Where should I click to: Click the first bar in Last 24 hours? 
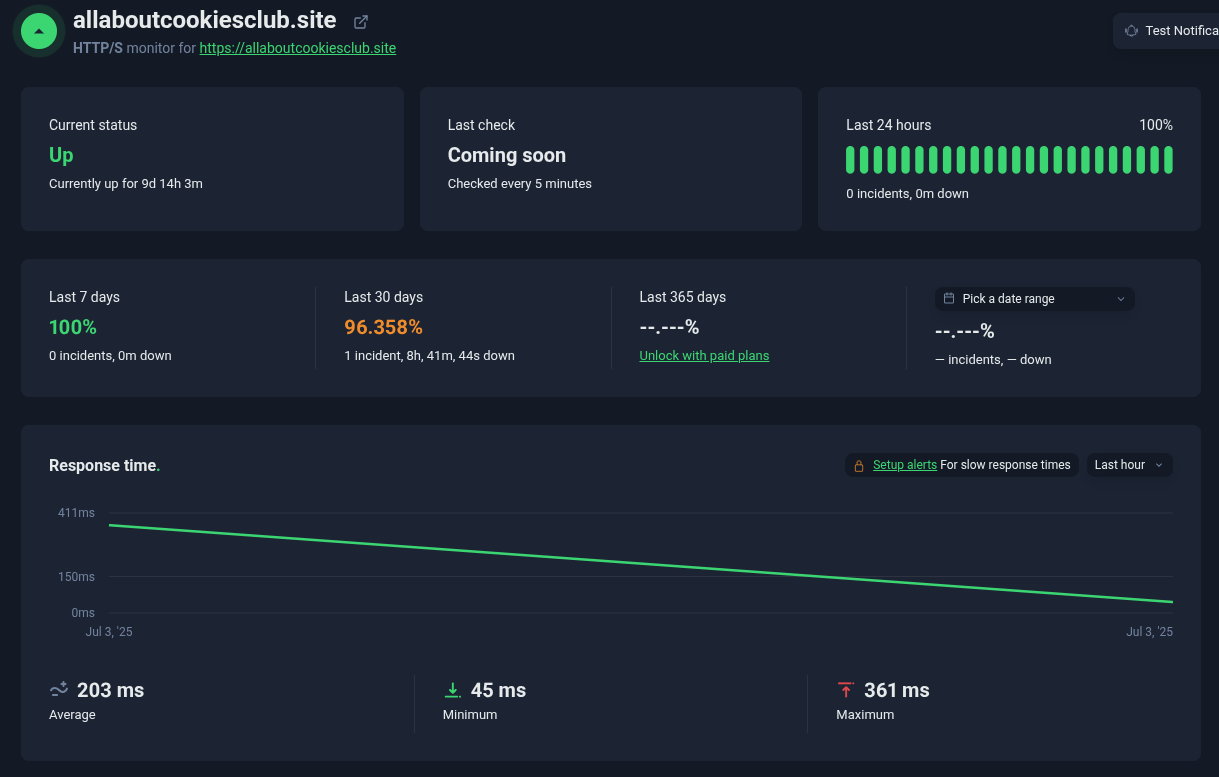click(x=851, y=160)
